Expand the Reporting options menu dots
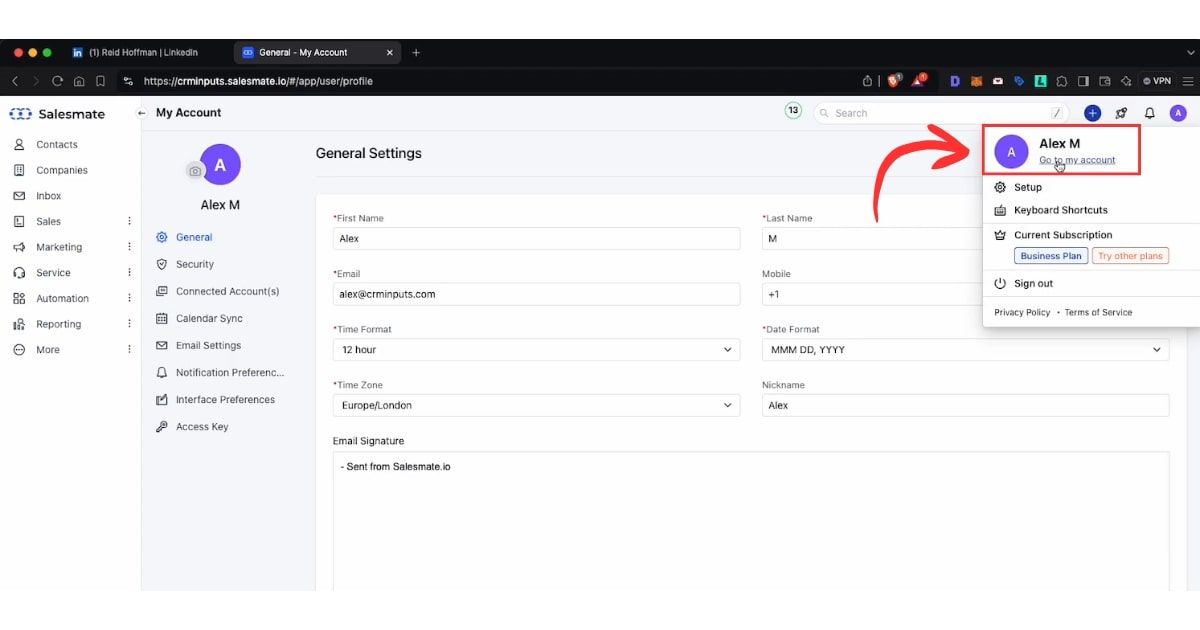 (x=129, y=324)
